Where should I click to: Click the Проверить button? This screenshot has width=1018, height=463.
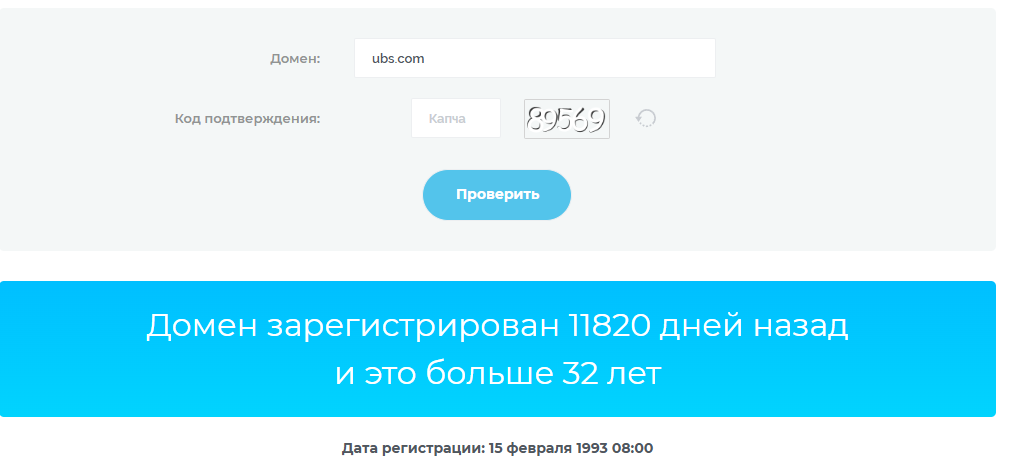pos(497,195)
